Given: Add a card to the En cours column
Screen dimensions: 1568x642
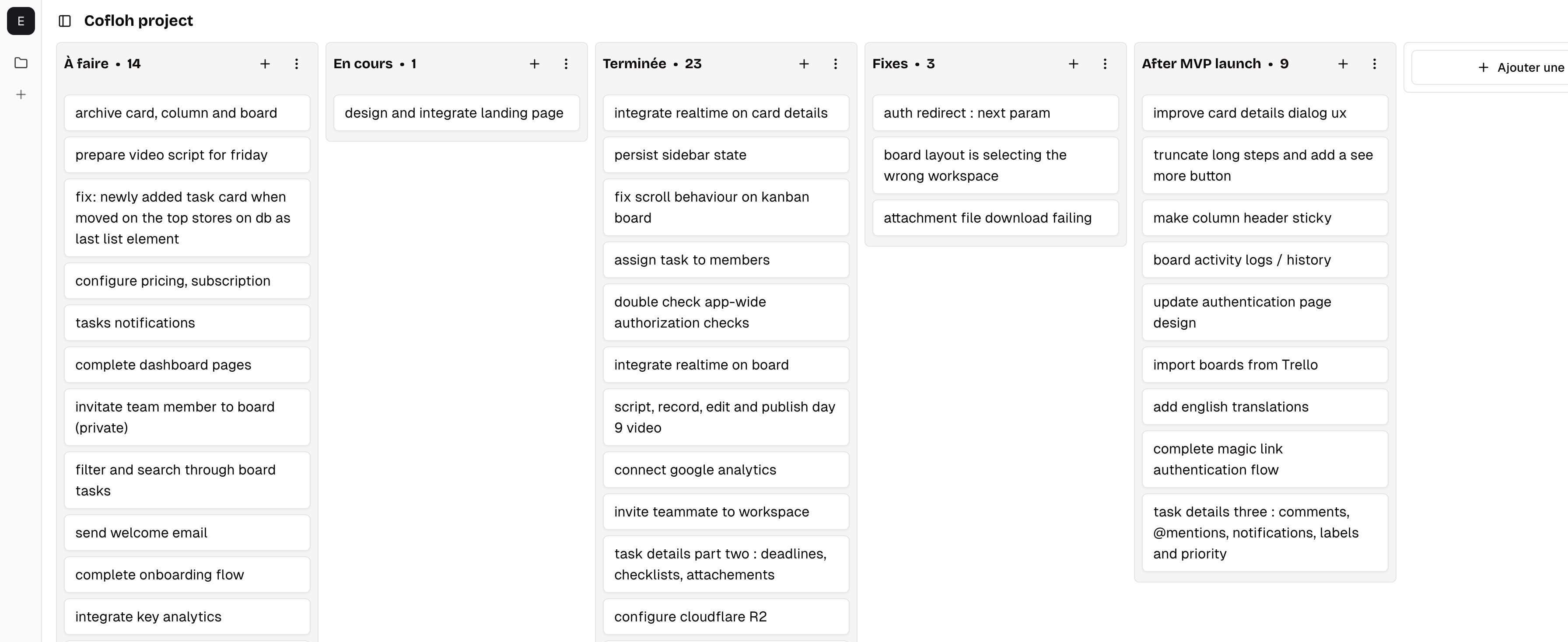Looking at the screenshot, I should [x=535, y=64].
